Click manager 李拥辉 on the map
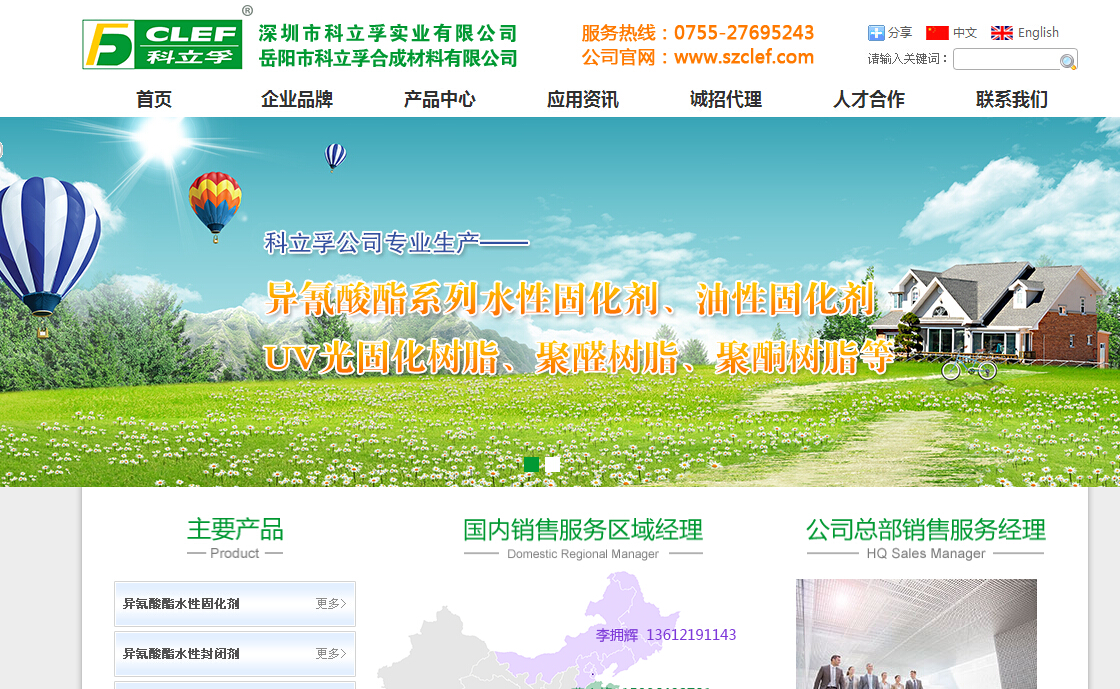 click(x=616, y=635)
